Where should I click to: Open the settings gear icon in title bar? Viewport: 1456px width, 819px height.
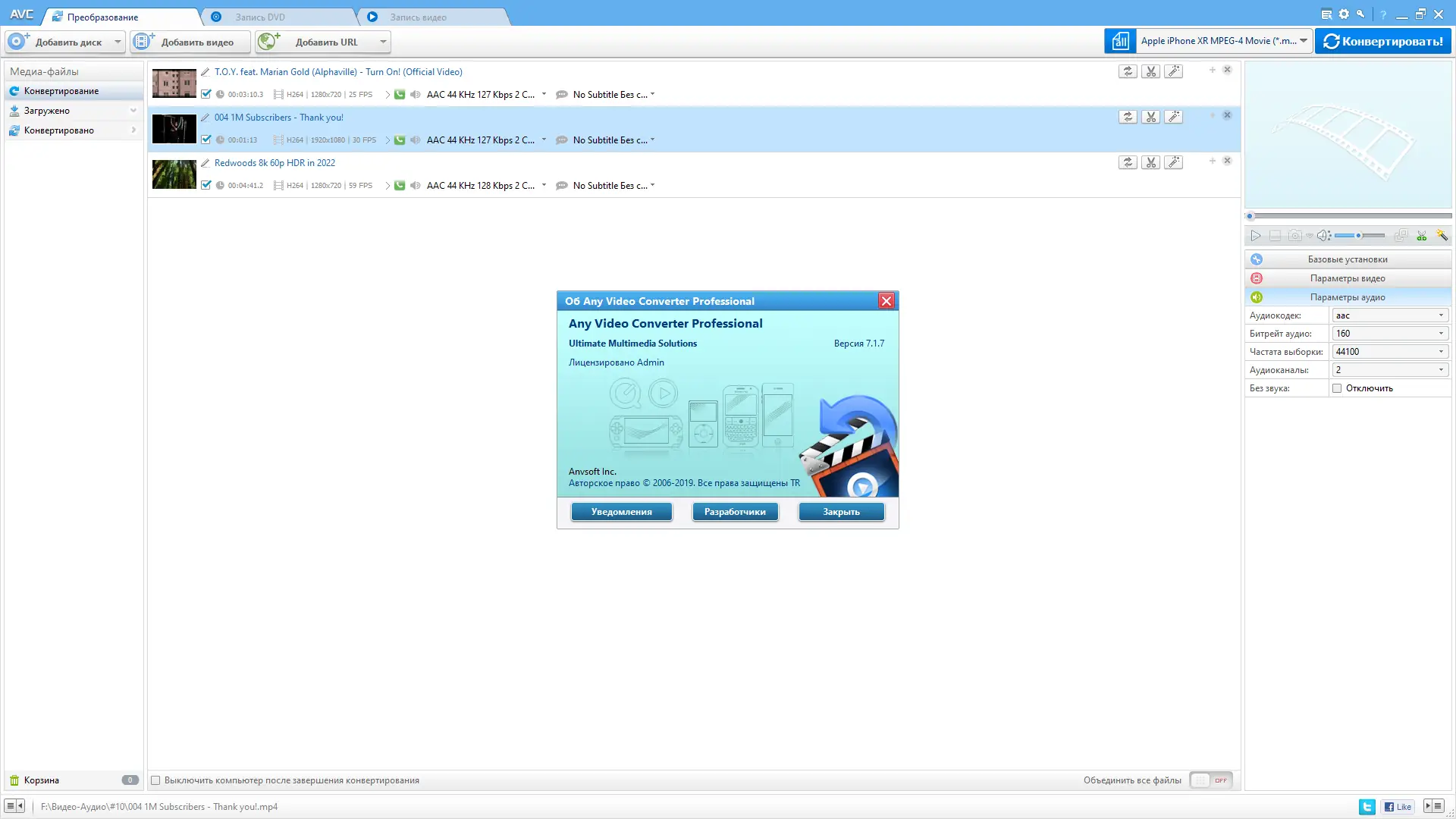coord(1344,14)
